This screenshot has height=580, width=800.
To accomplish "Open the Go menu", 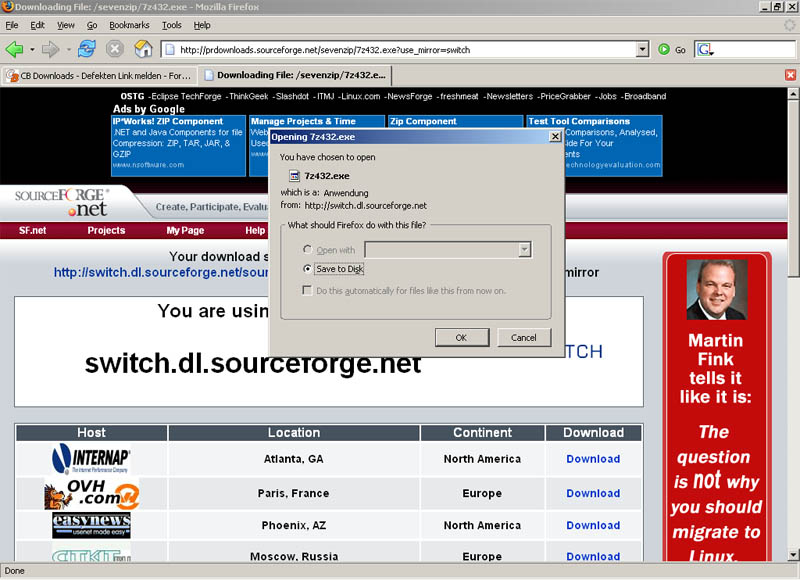I will click(x=92, y=25).
